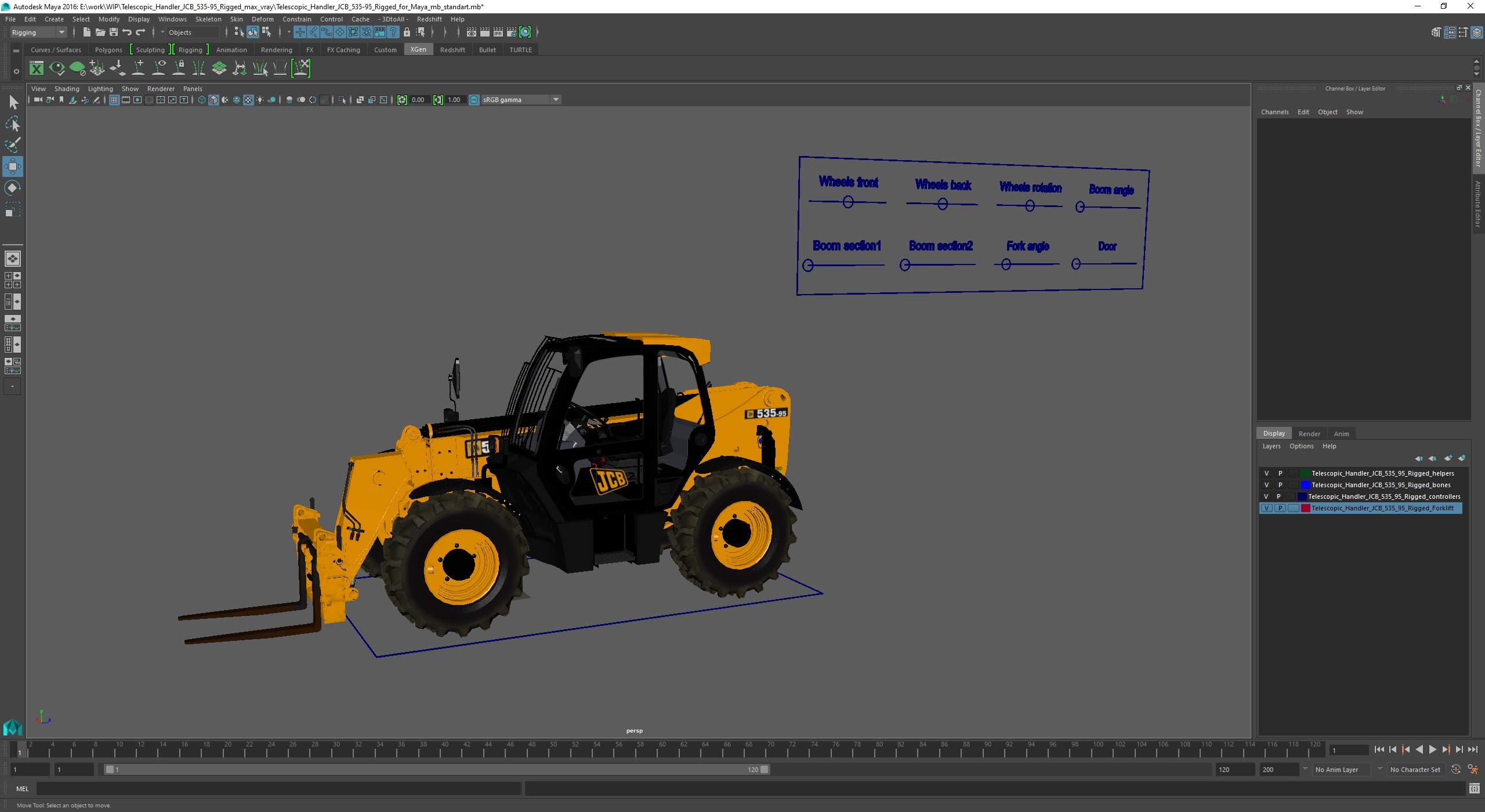The height and width of the screenshot is (812, 1485).
Task: Select the arrow Select tool
Action: pos(13,103)
